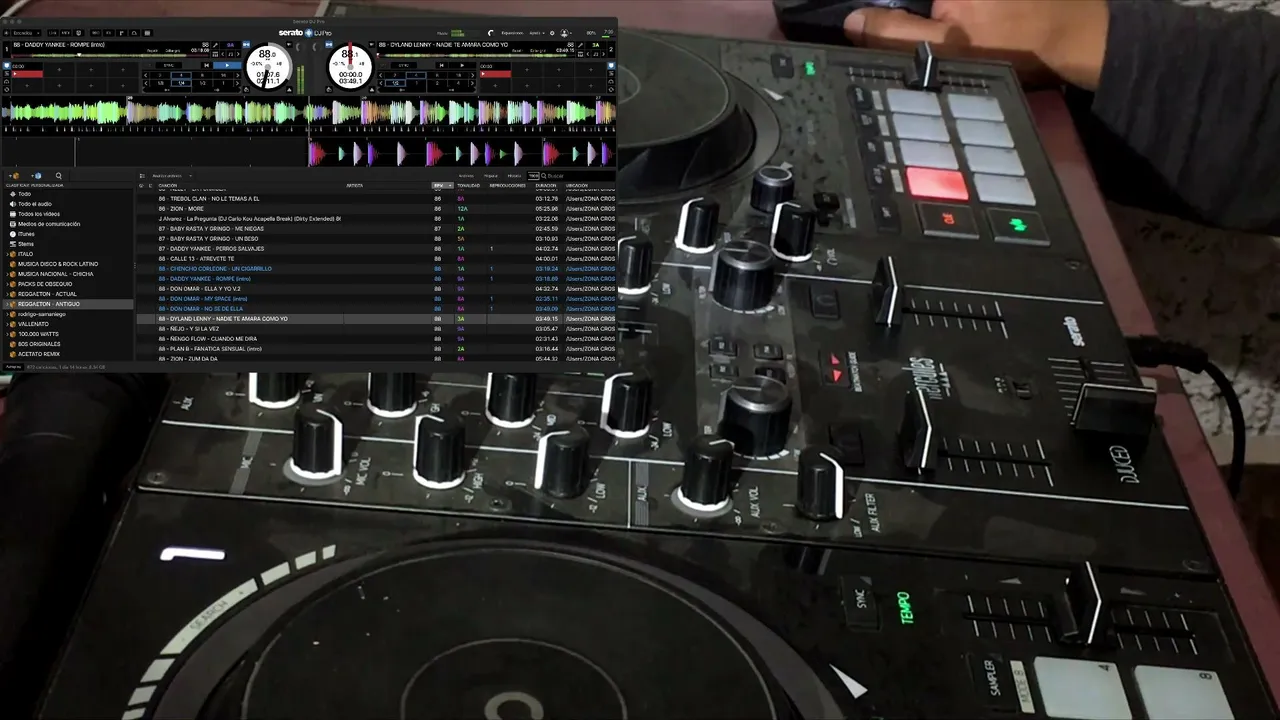Click deck 1 key display 9A
The height and width of the screenshot is (720, 1280).
(x=230, y=45)
